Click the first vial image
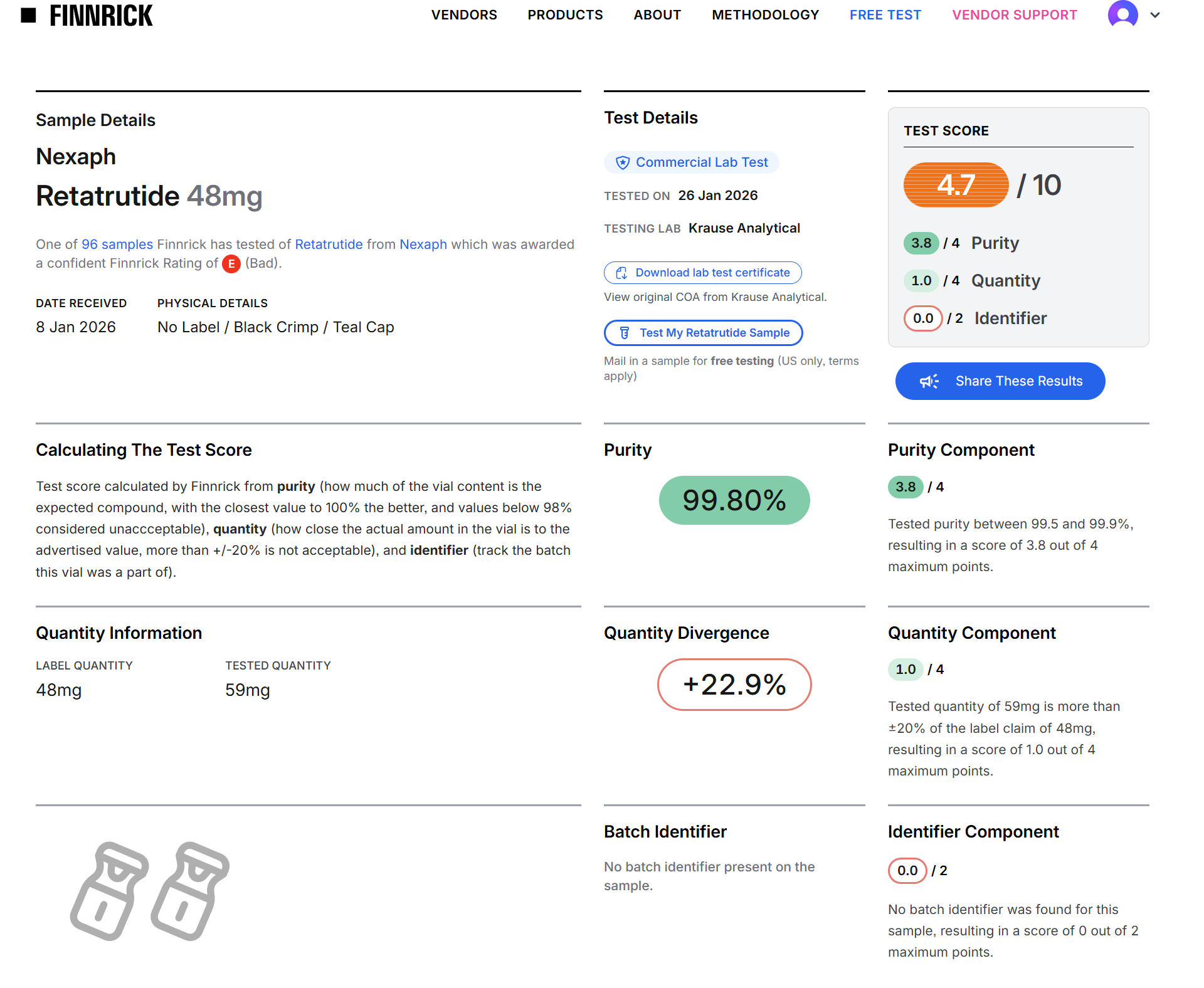This screenshot has height=988, width=1204. coord(110,891)
